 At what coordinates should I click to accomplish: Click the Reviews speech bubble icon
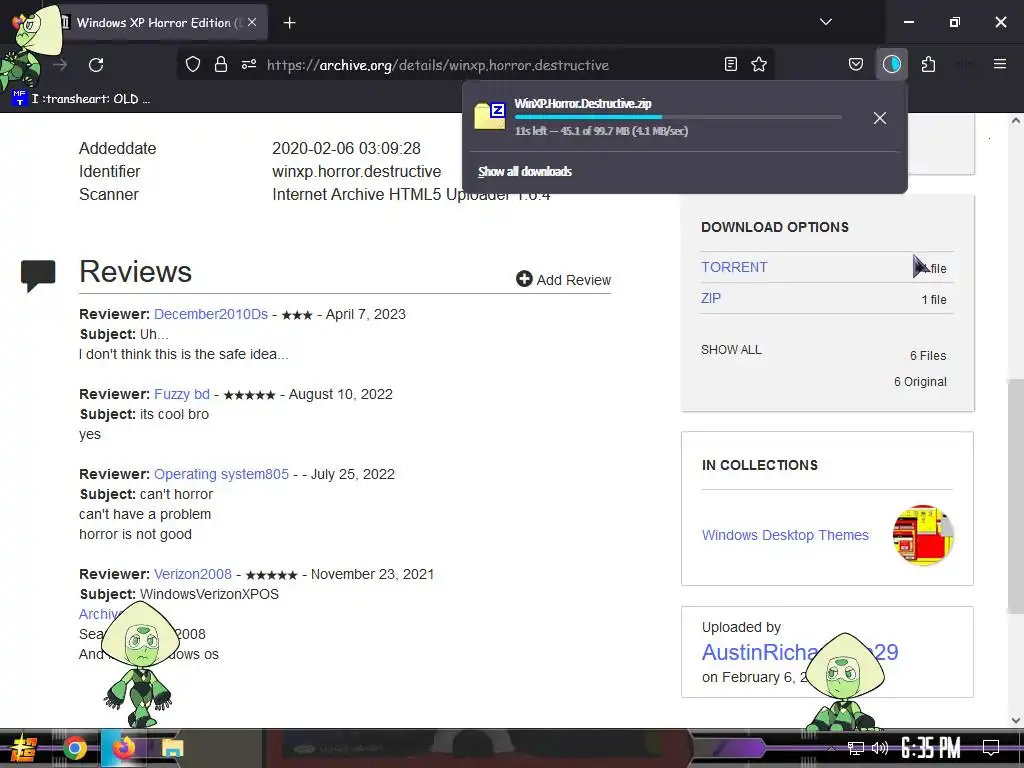[38, 274]
